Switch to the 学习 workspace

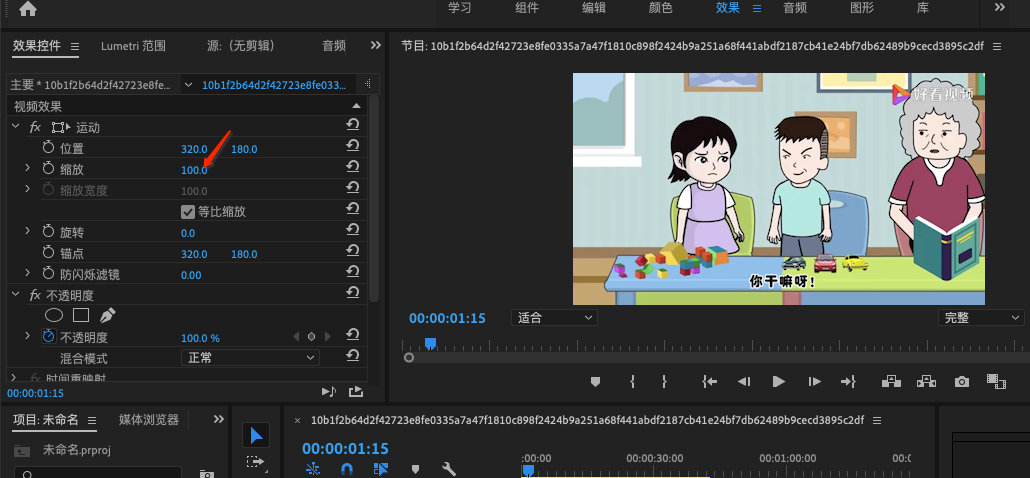pos(459,8)
